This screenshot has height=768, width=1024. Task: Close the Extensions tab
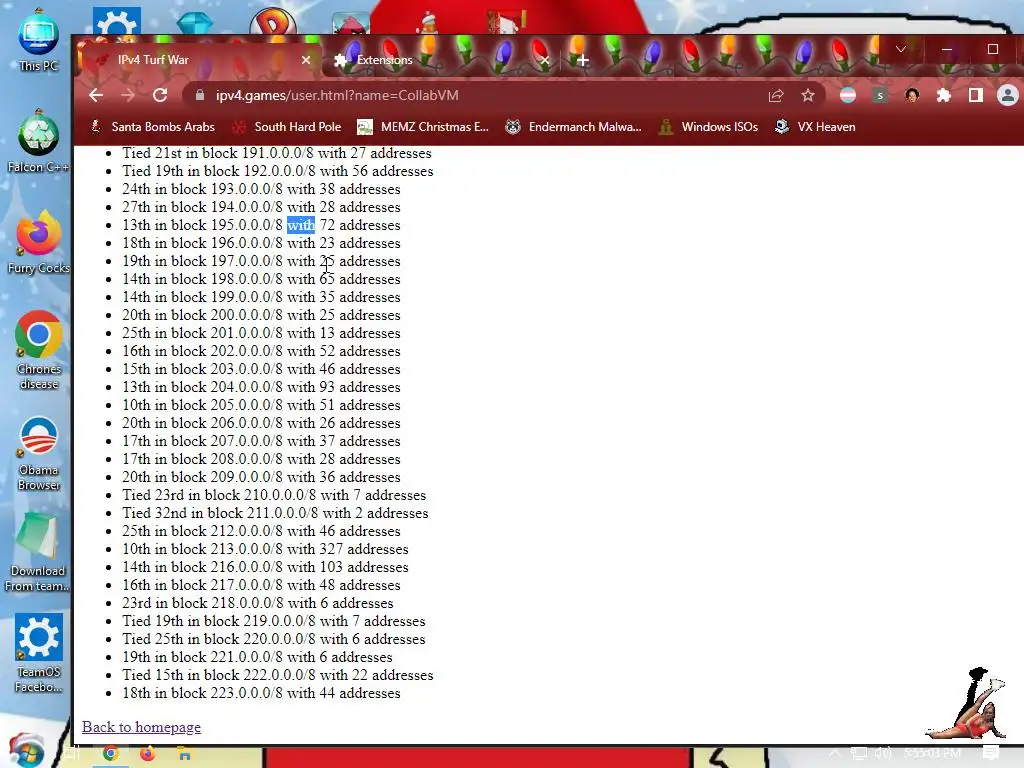545,60
